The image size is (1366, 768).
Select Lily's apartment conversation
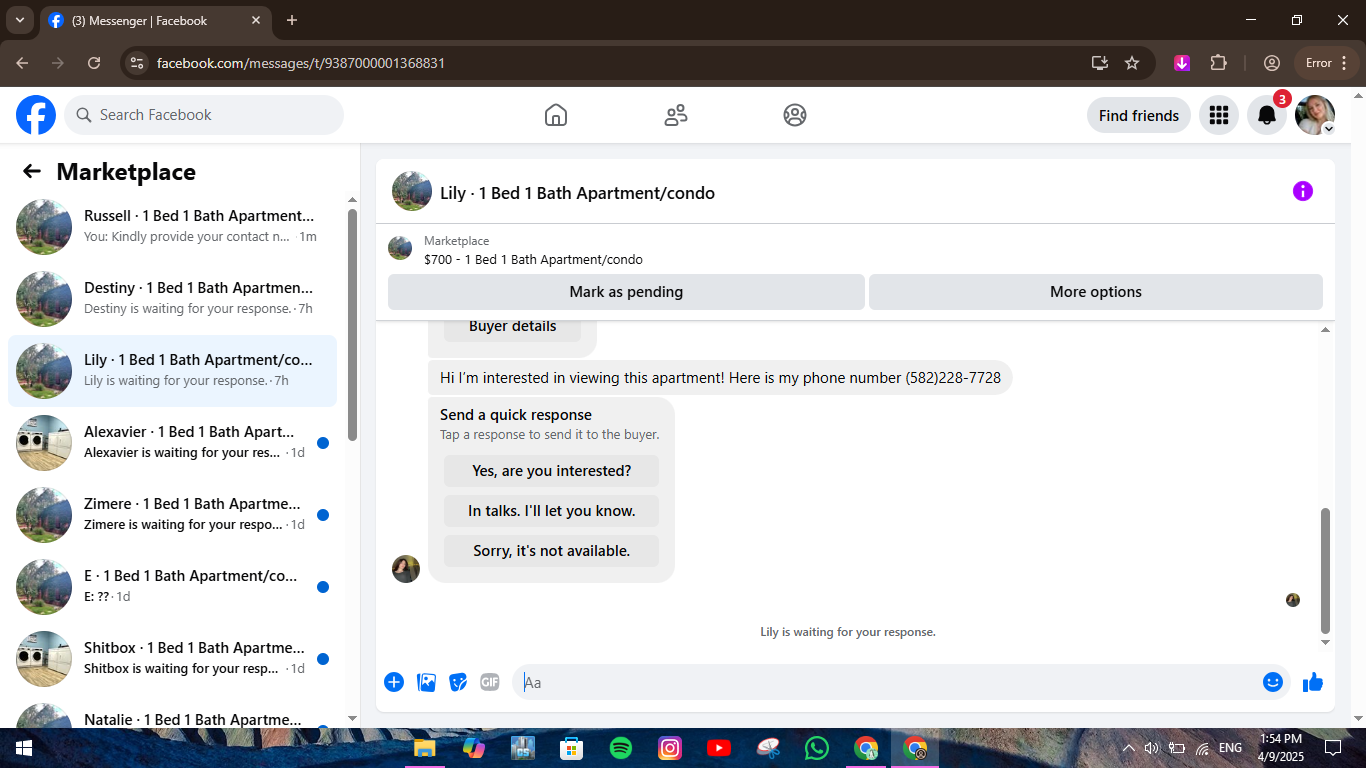click(172, 371)
